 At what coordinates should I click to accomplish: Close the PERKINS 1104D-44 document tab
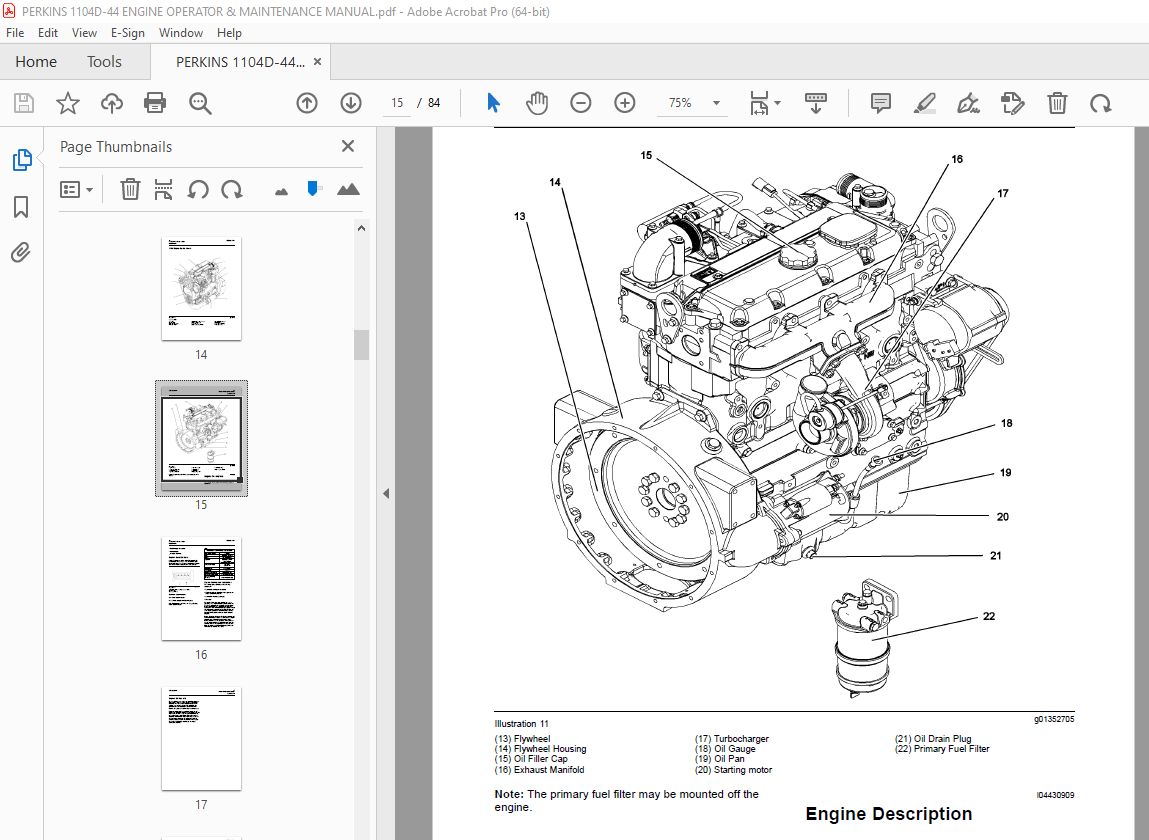(317, 62)
